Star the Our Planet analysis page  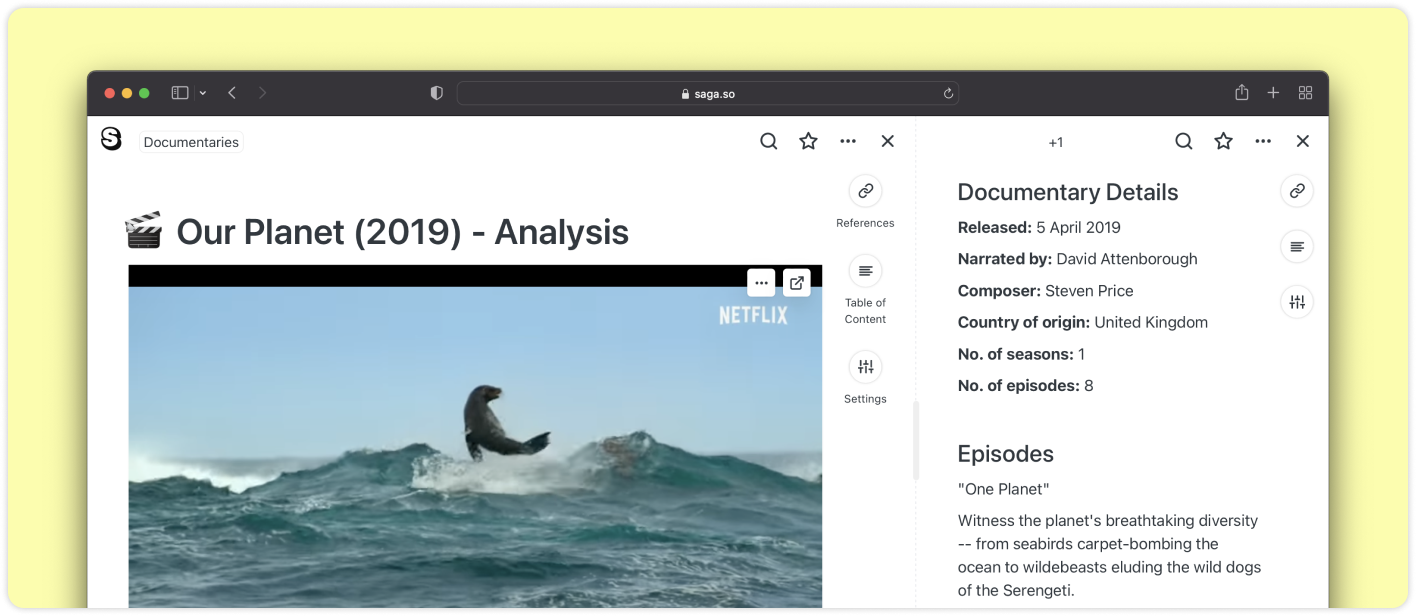point(808,142)
